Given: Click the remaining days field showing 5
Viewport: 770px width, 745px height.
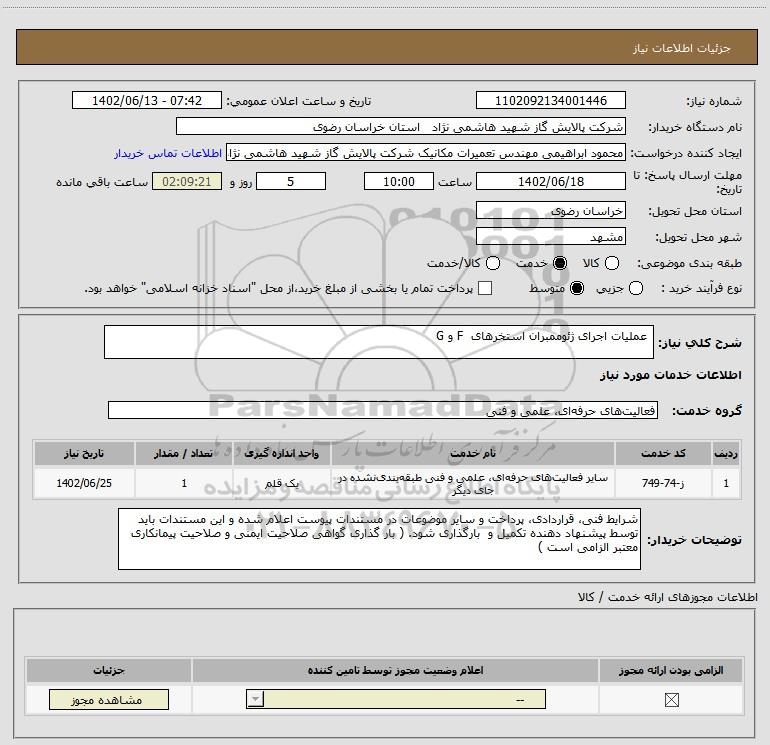Looking at the screenshot, I should point(291,181).
